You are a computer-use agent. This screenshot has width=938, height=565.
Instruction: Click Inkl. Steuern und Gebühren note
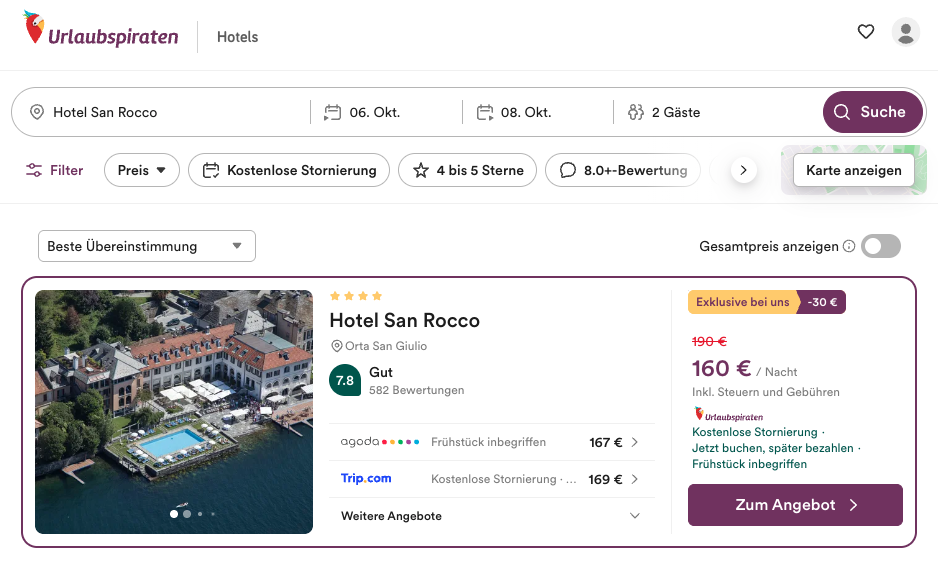pos(766,392)
